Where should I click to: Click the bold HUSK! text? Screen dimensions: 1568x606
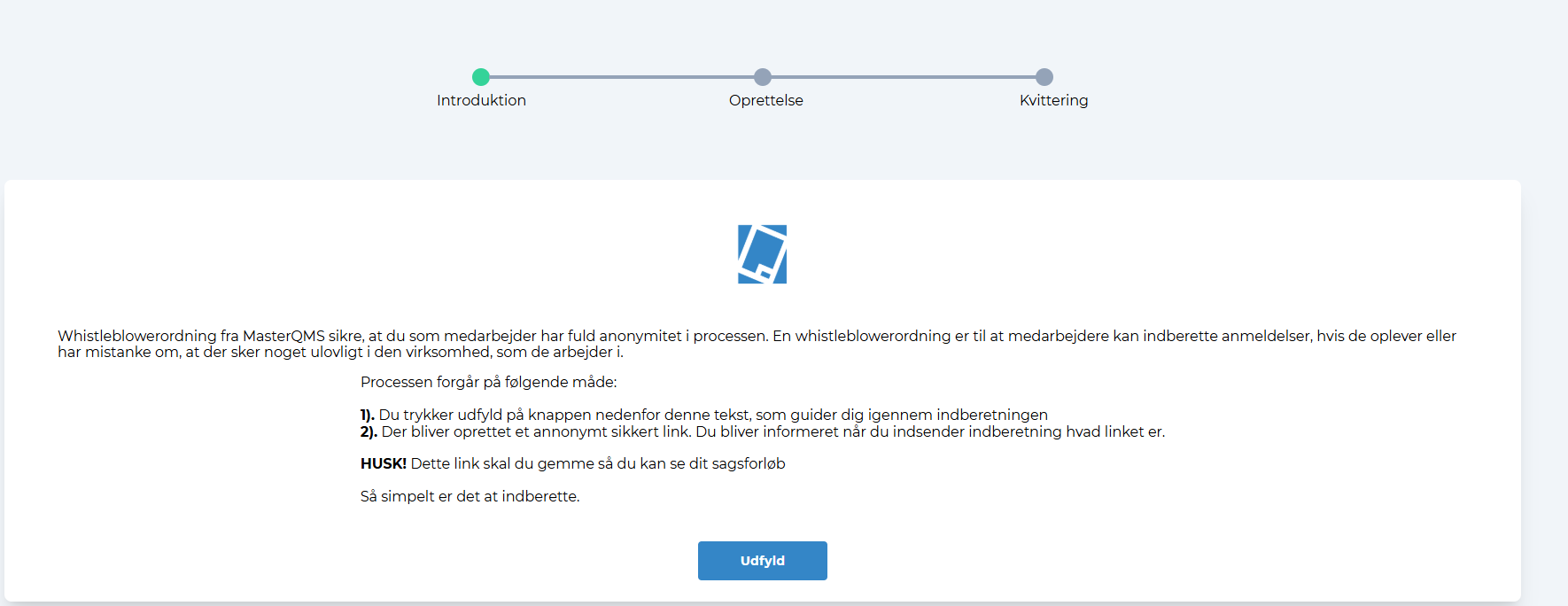(383, 464)
